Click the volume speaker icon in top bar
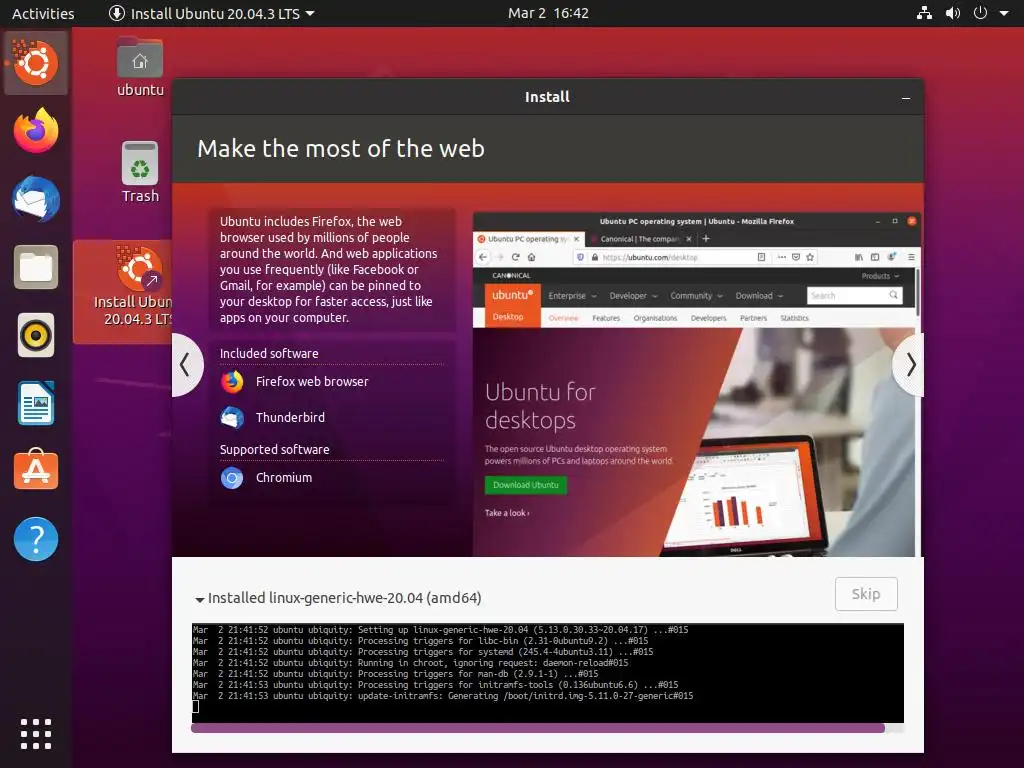Viewport: 1024px width, 768px height. pyautogui.click(x=953, y=13)
